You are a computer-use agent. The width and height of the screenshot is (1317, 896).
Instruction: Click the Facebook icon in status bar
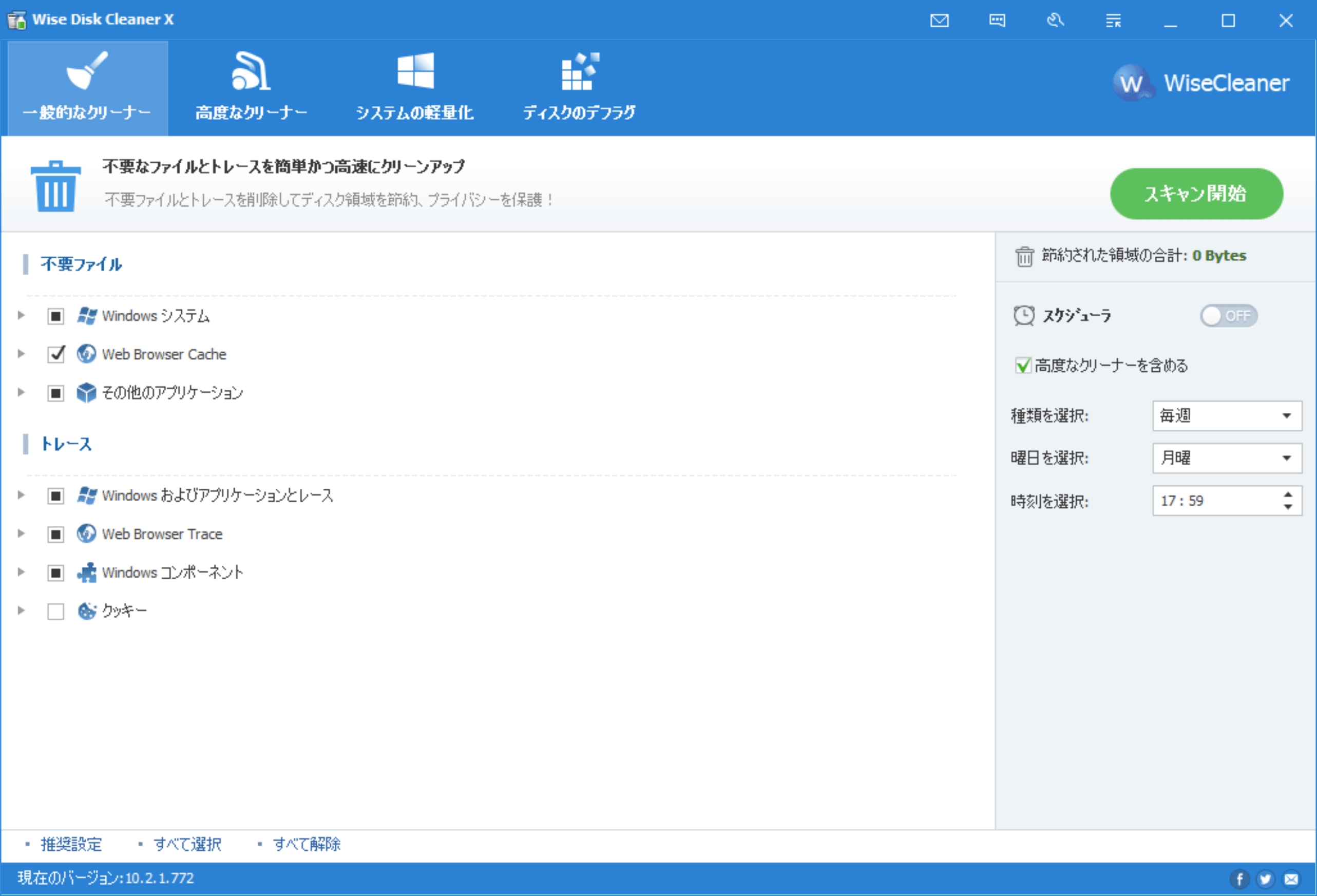pos(1239,879)
